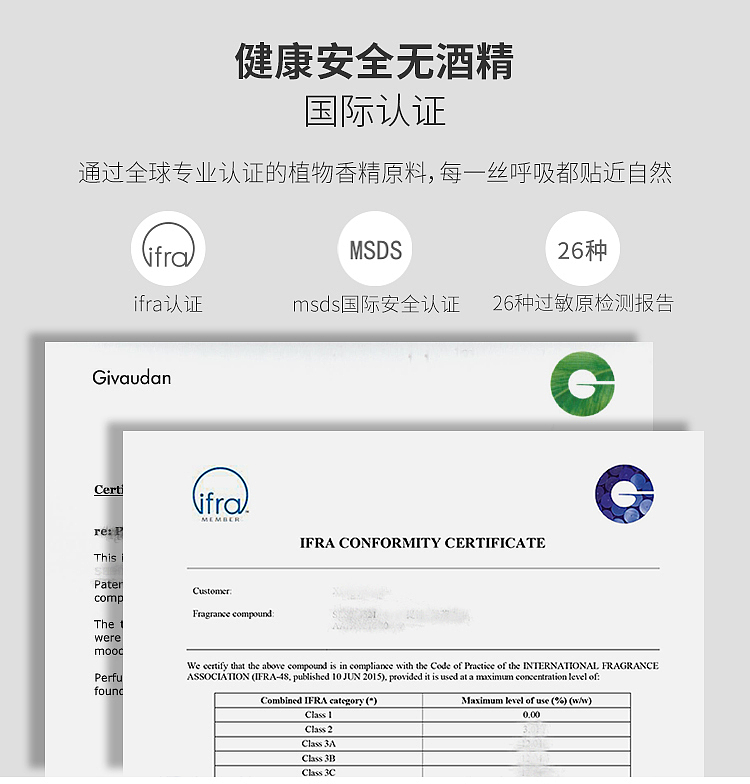This screenshot has width=750, height=784.
Task: Click the label msds国际安全认证
Action: click(376, 304)
